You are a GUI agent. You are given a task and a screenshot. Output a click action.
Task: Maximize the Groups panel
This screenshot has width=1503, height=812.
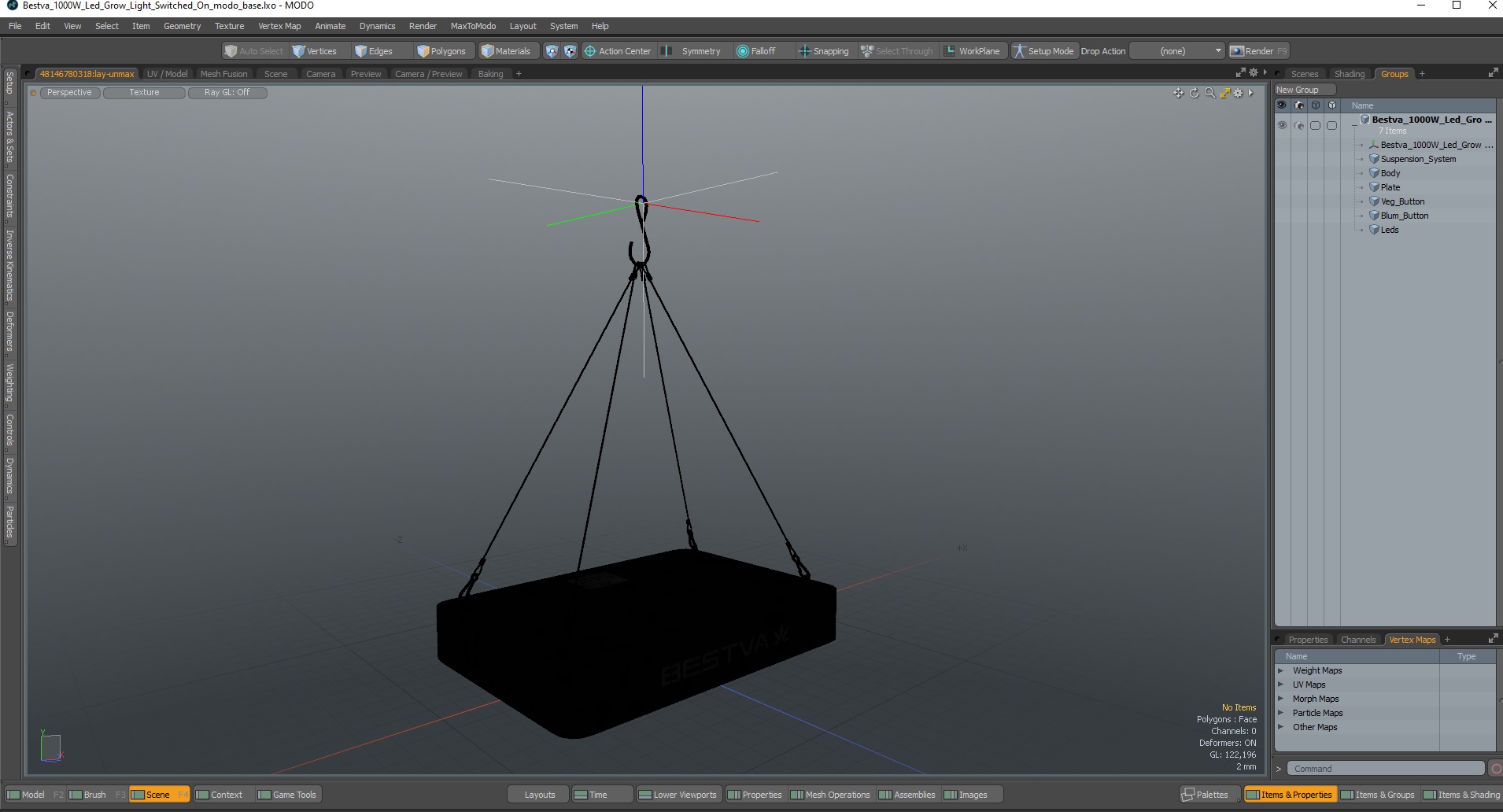pyautogui.click(x=1493, y=73)
